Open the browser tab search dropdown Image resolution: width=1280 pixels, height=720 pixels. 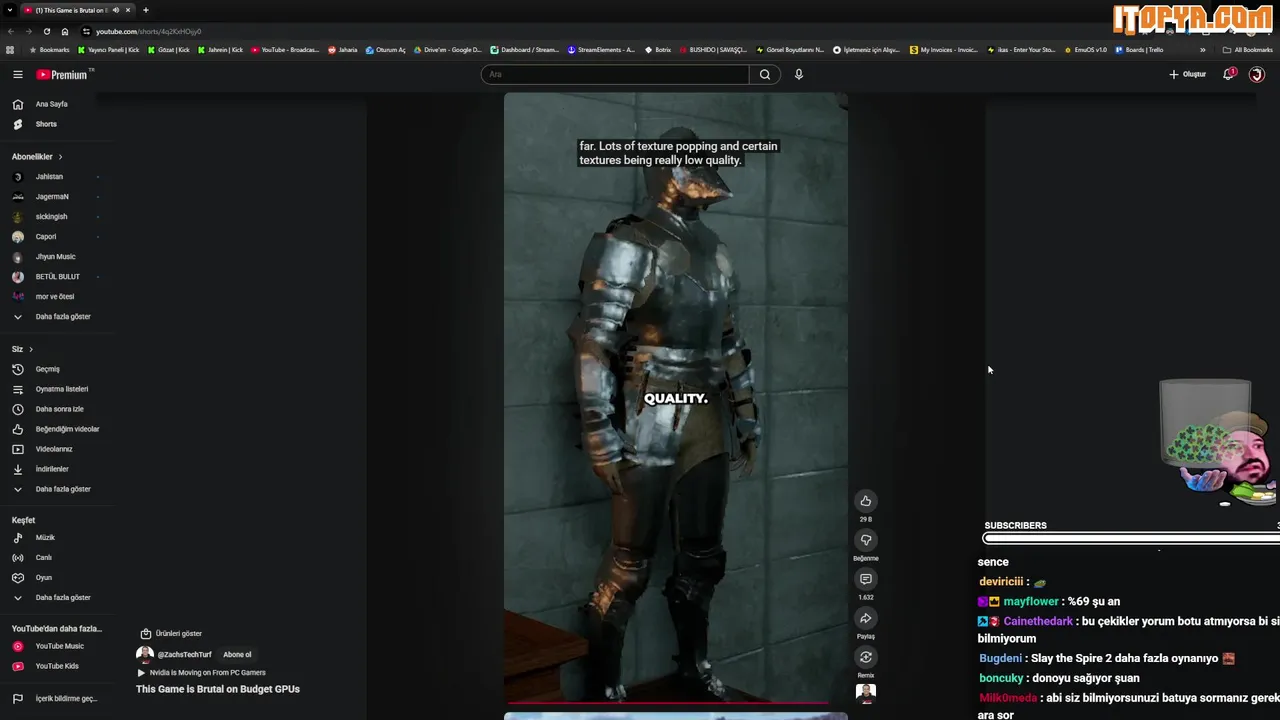tap(9, 10)
